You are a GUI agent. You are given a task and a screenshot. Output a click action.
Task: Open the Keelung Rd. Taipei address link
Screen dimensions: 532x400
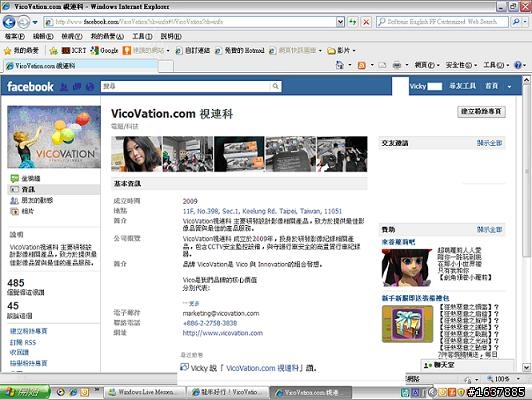(x=262, y=211)
